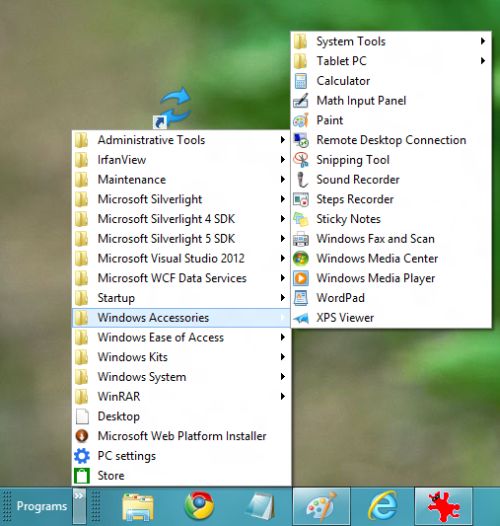The image size is (500, 526).
Task: Click the Microsoft Silverlight 4 SDK text
Action: tap(166, 219)
